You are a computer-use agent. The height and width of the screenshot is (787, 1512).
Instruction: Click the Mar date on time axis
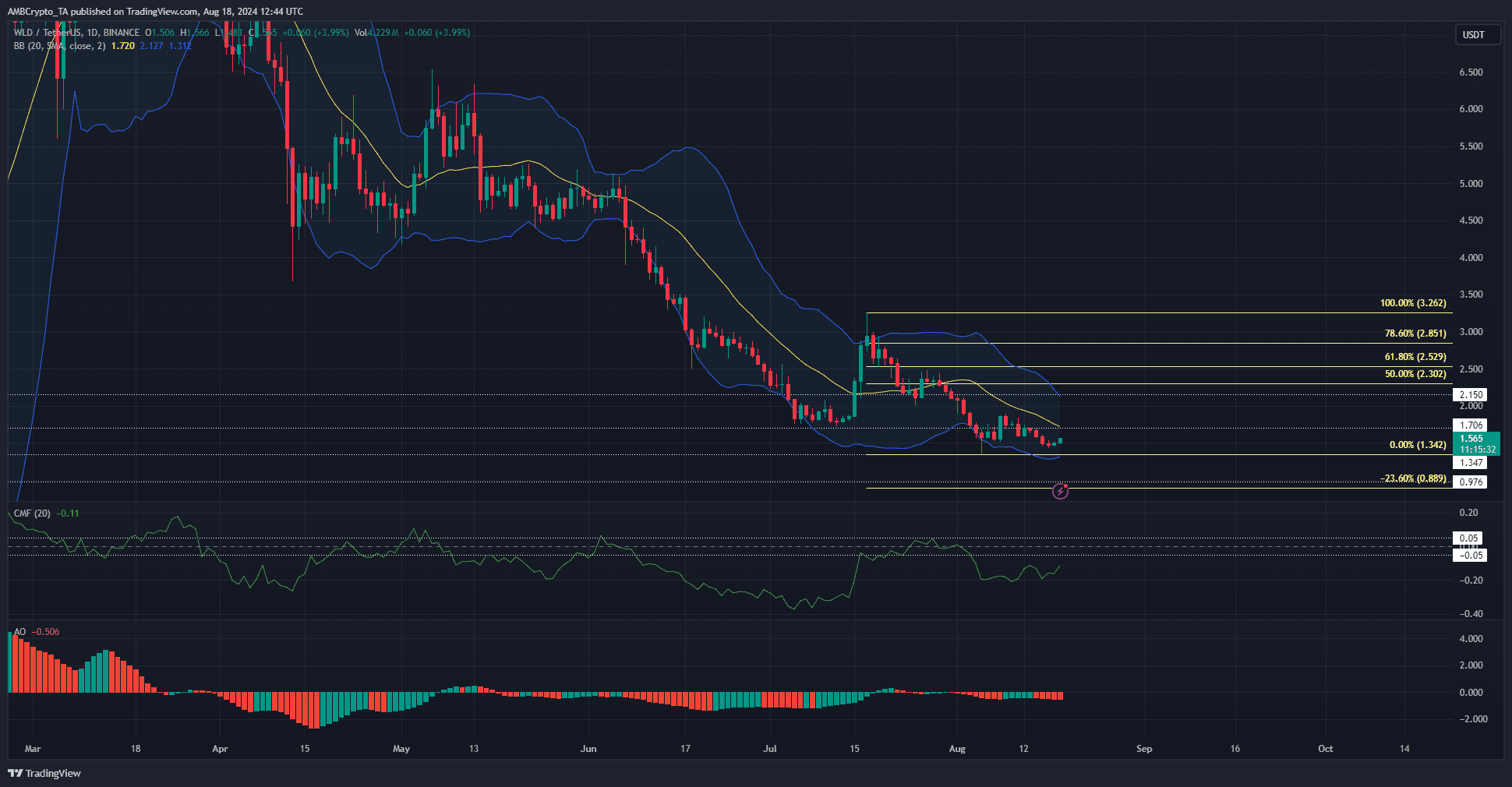click(33, 749)
